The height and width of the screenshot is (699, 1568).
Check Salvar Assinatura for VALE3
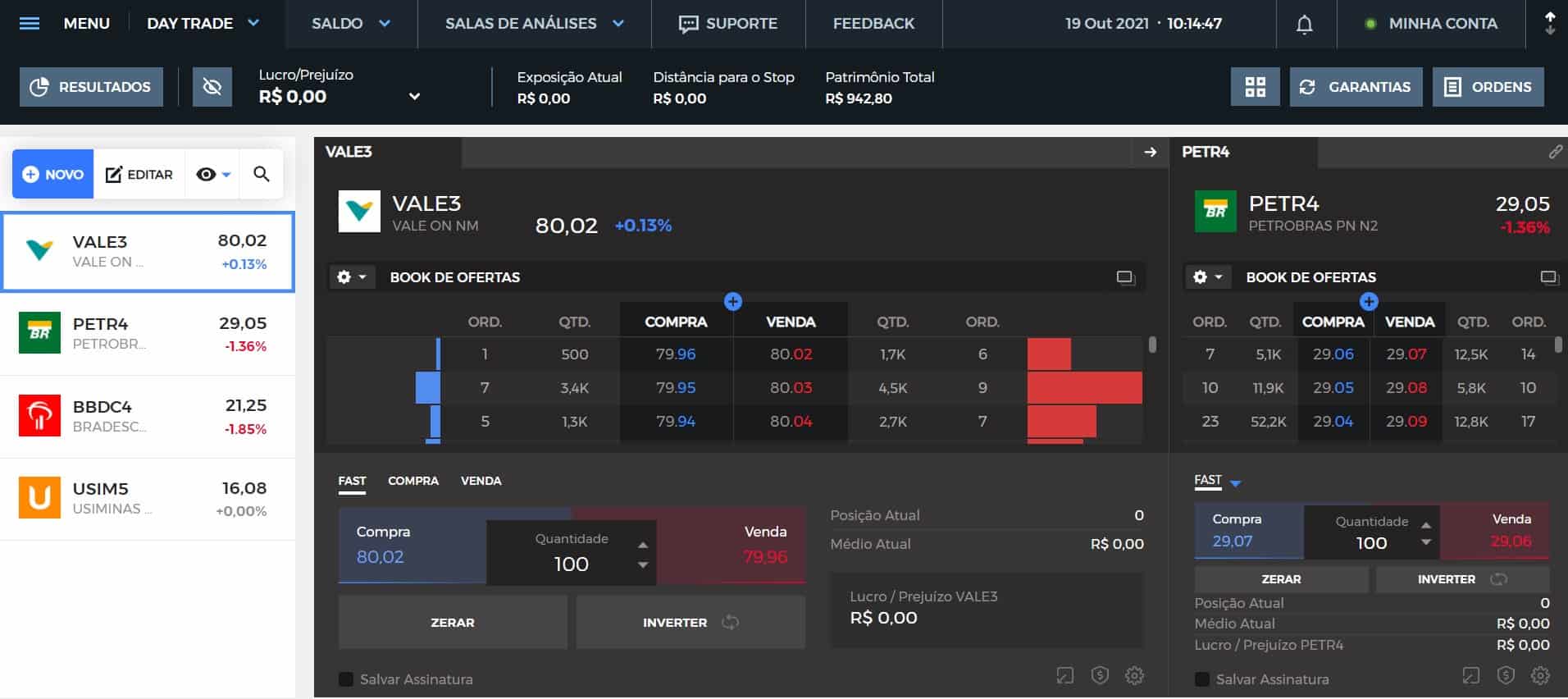click(x=346, y=679)
